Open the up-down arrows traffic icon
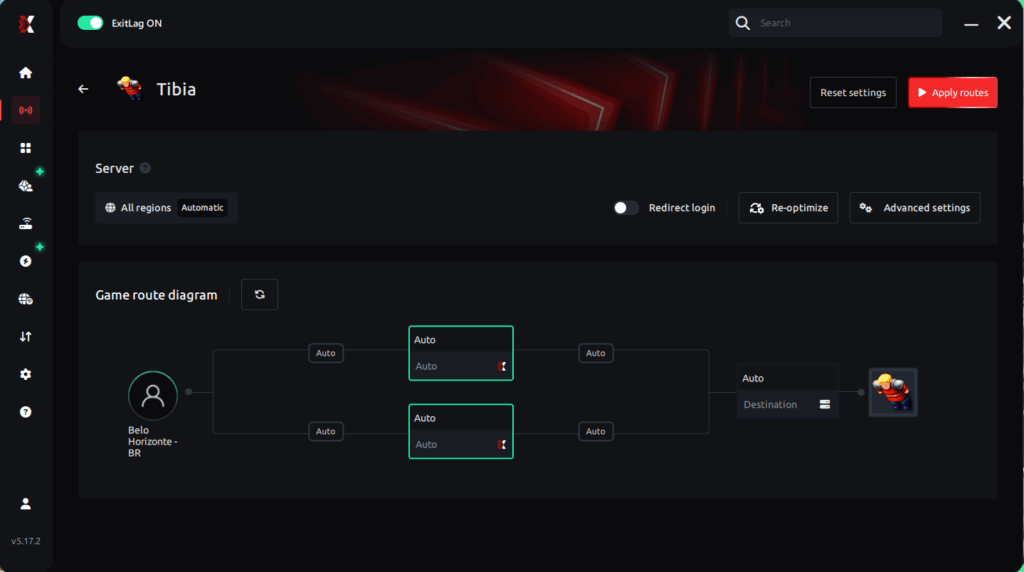1024x572 pixels. pyautogui.click(x=25, y=337)
